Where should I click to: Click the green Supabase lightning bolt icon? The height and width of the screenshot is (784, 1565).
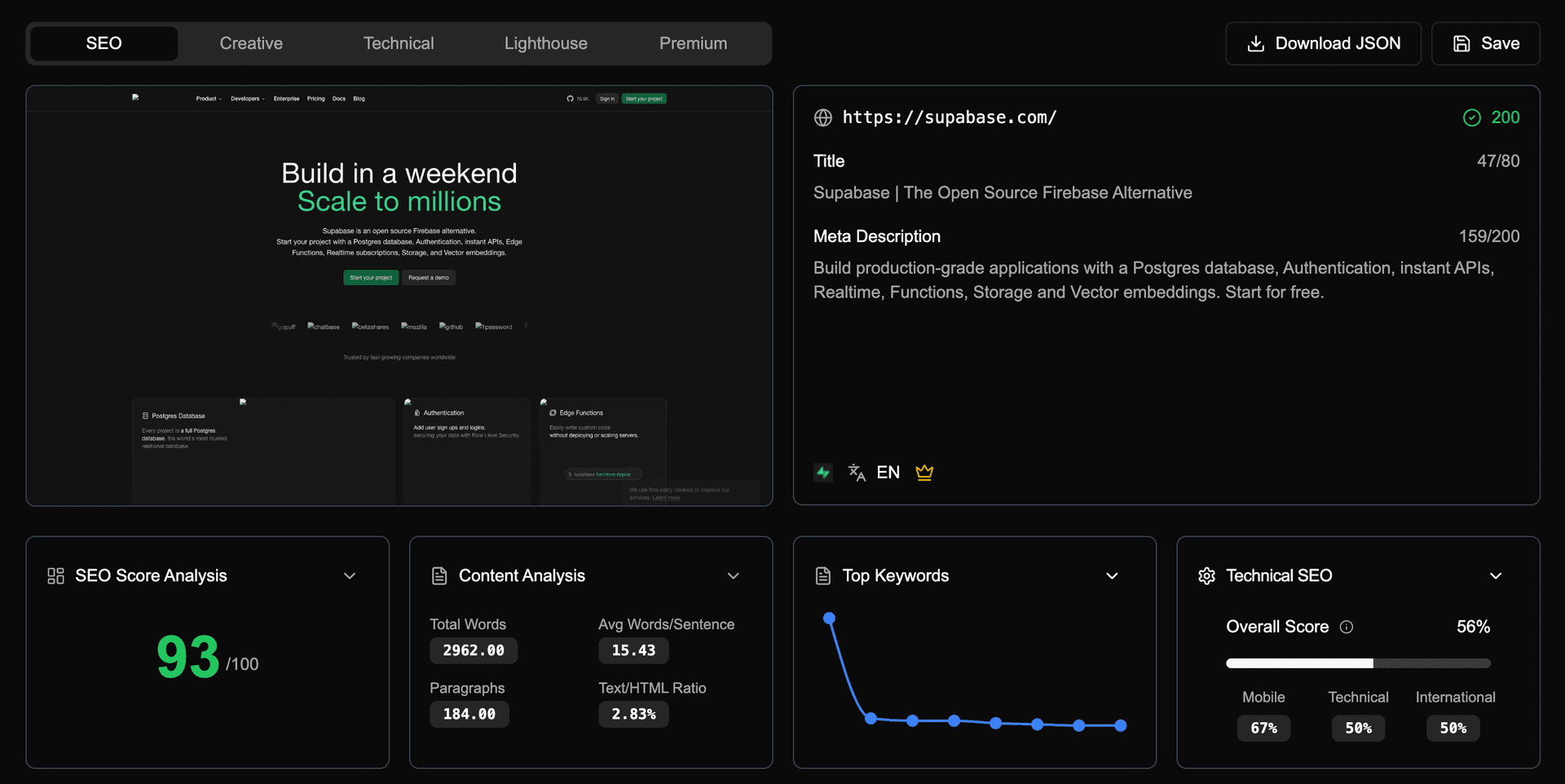coord(822,473)
